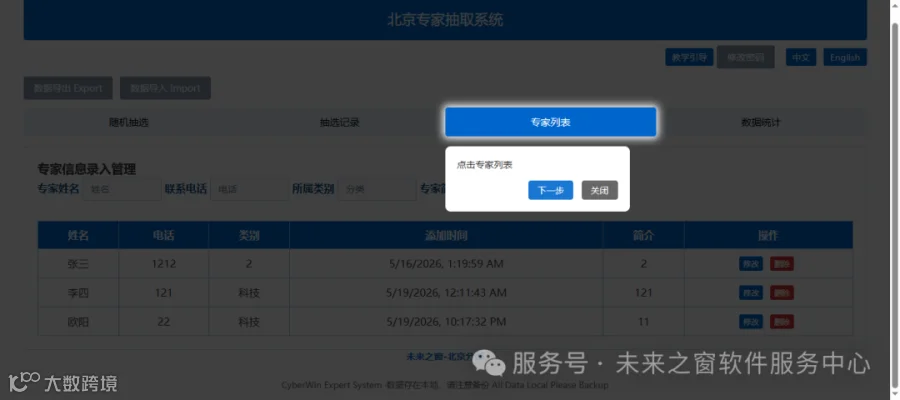Click the 下一步 button in the guide popup
This screenshot has width=900, height=400.
click(x=550, y=191)
